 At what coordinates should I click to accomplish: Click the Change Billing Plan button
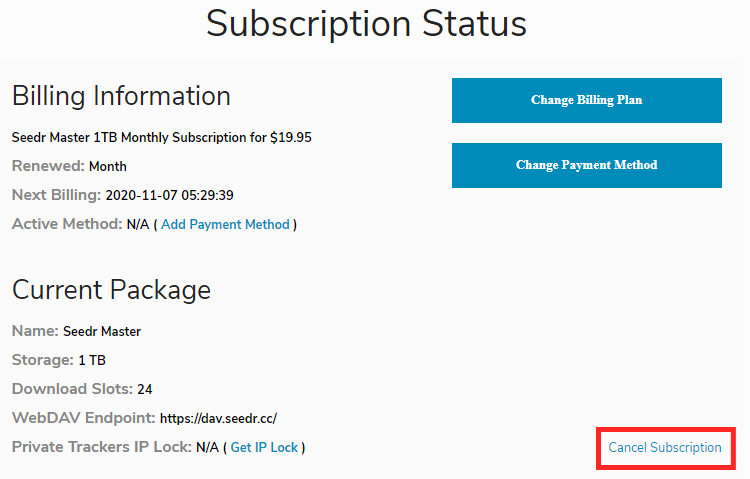click(586, 100)
